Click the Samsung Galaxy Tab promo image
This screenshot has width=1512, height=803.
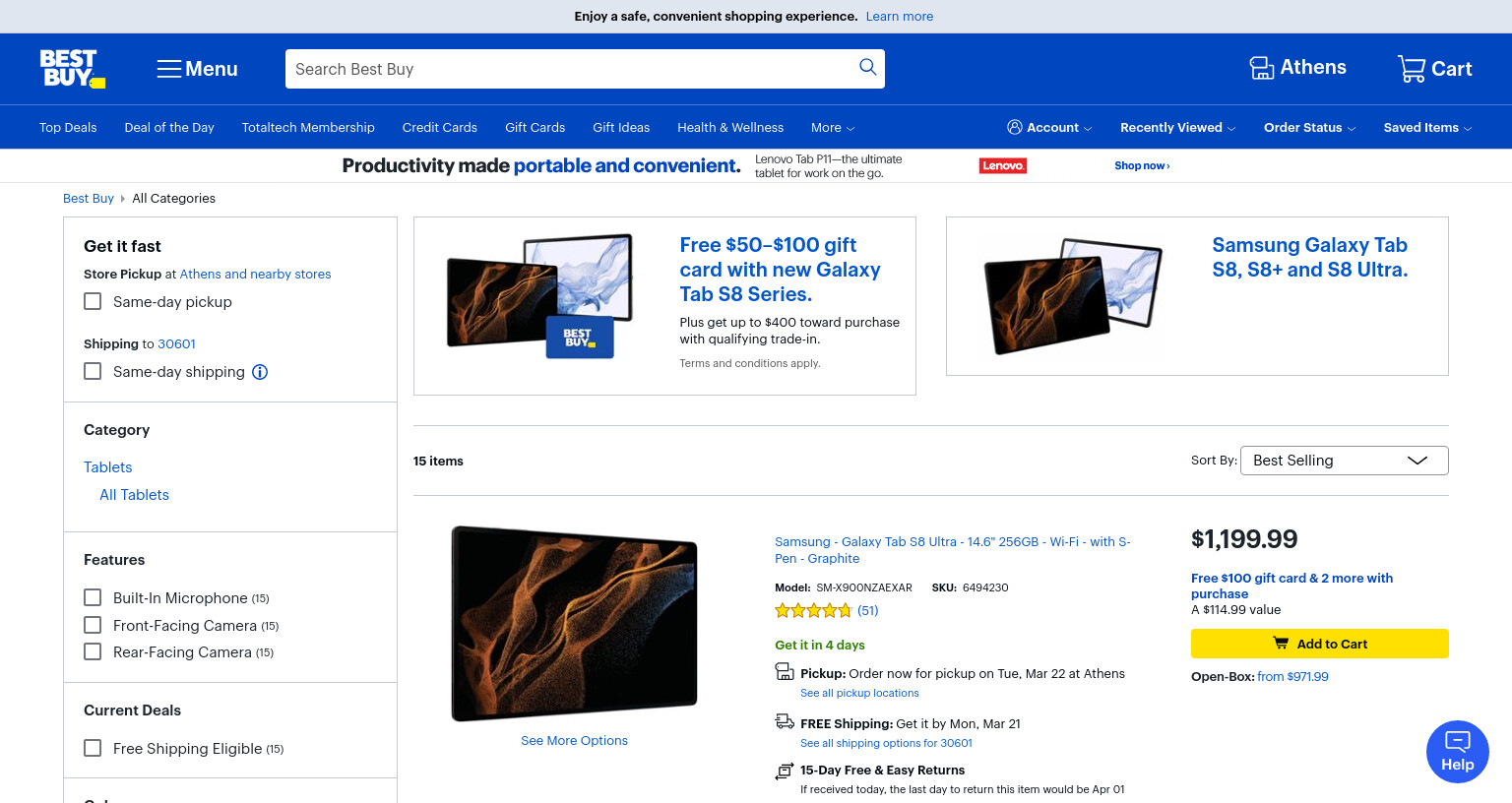[1073, 295]
